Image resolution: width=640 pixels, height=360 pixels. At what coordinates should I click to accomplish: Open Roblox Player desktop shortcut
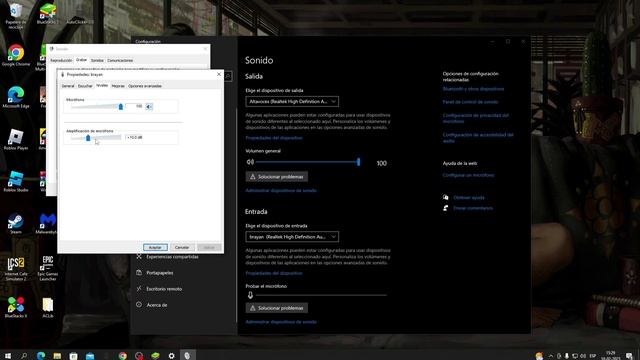[16, 139]
